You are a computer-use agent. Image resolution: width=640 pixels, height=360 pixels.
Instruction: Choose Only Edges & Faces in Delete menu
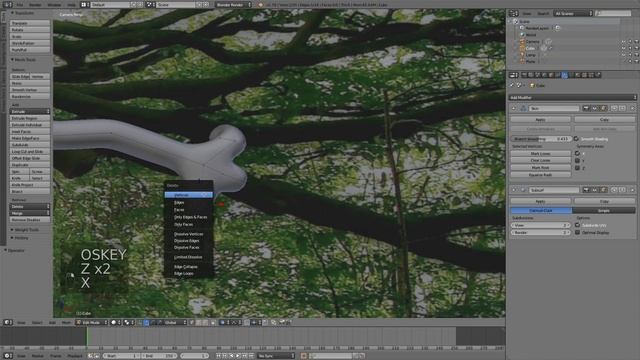click(189, 217)
